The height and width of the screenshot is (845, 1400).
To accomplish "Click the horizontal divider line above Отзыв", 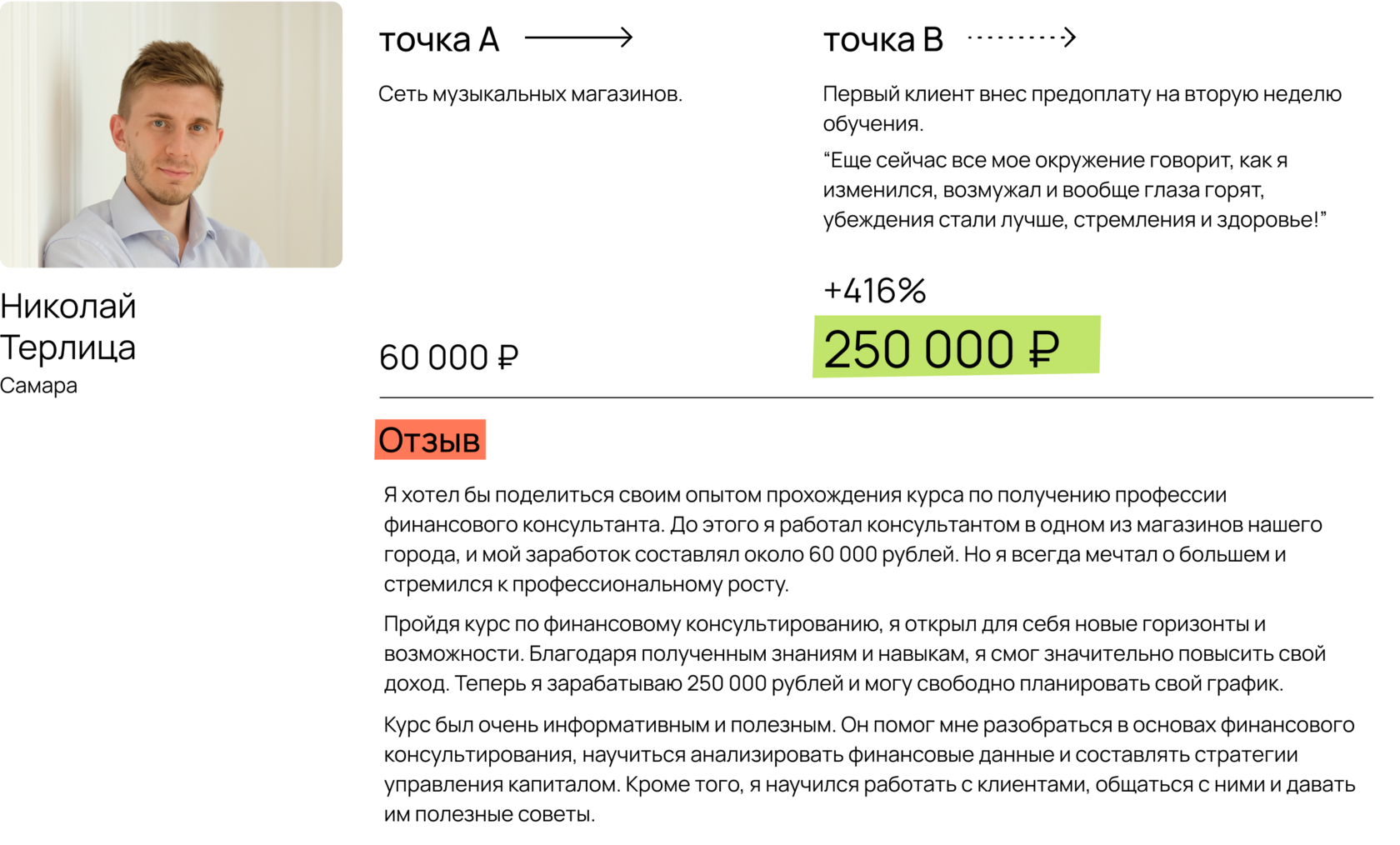I will (x=876, y=397).
